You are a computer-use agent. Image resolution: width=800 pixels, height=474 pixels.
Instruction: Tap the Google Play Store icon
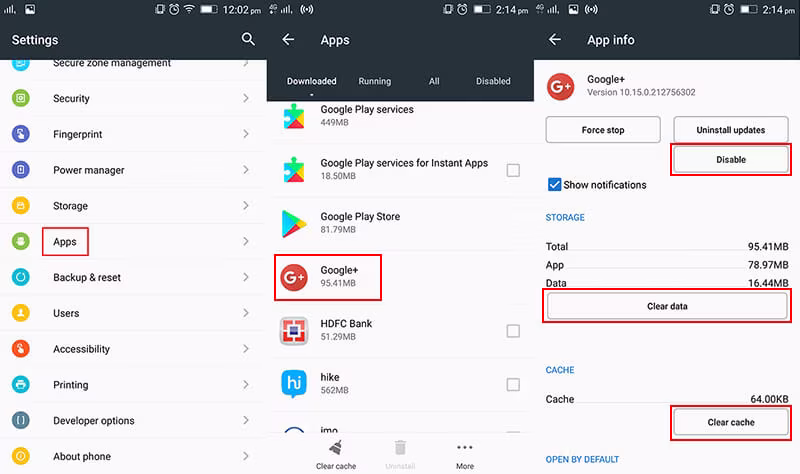[x=294, y=223]
